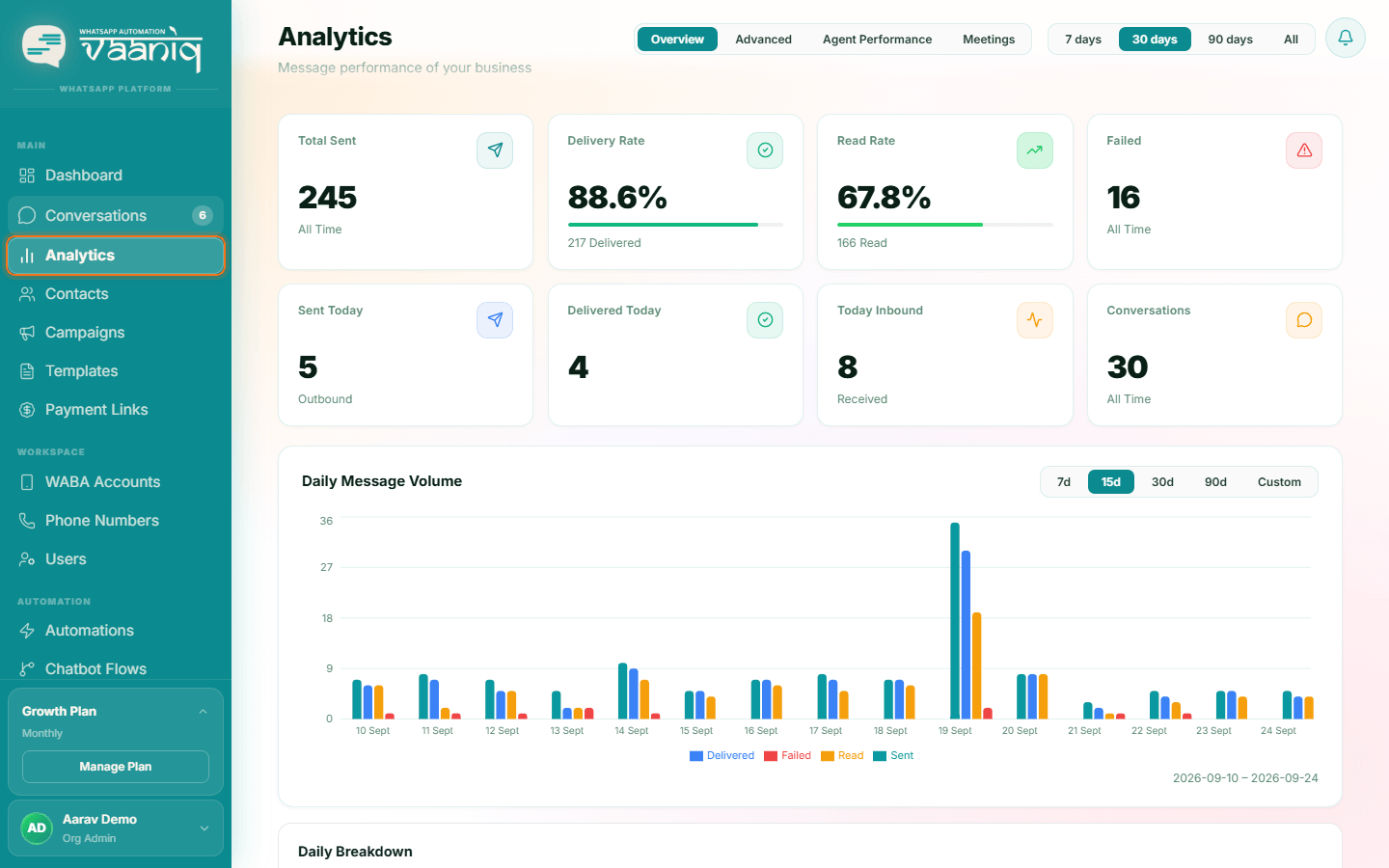
Task: Show 30d chart range
Action: pyautogui.click(x=1162, y=482)
